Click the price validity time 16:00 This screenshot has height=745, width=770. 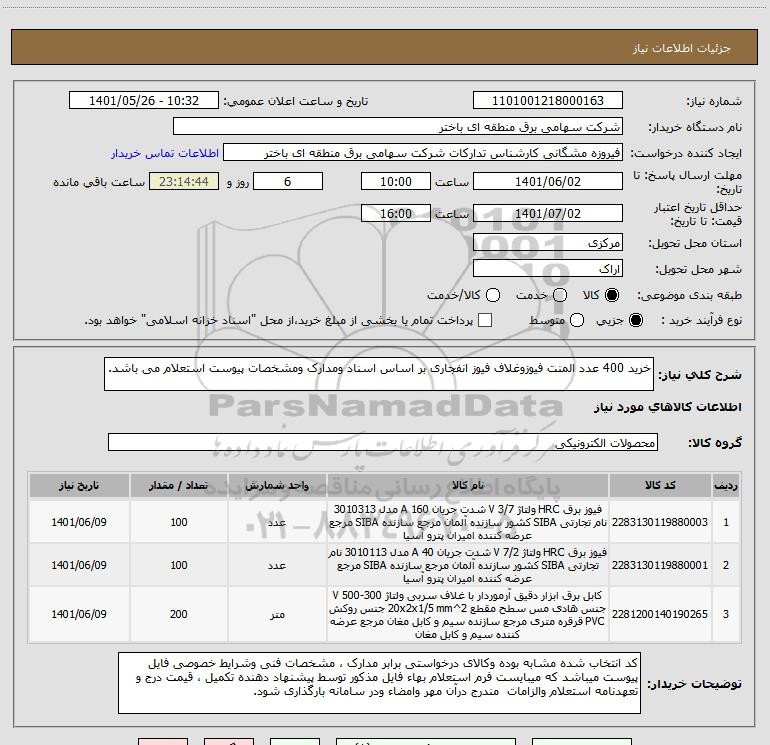[x=396, y=214]
